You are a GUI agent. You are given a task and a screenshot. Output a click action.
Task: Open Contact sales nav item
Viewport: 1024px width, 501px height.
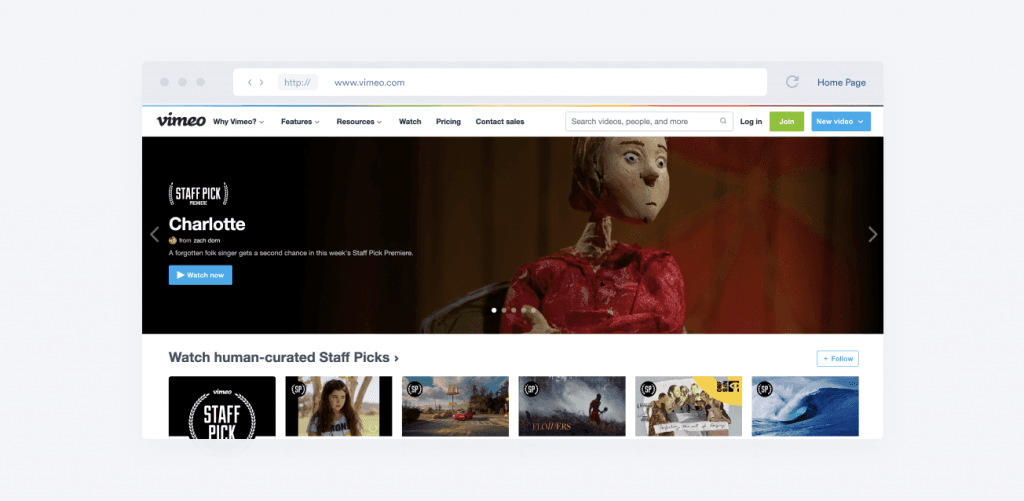point(500,121)
